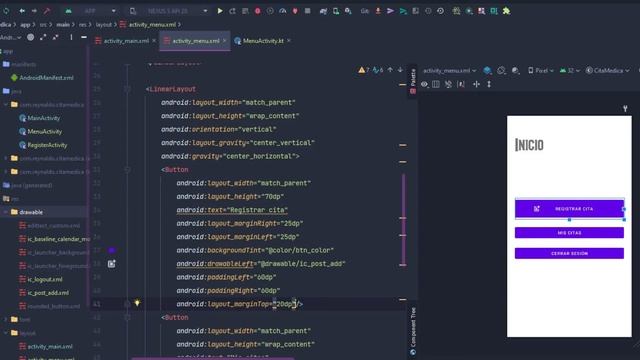Click the pack/expand horizontally icon in design toolbar

(476, 84)
